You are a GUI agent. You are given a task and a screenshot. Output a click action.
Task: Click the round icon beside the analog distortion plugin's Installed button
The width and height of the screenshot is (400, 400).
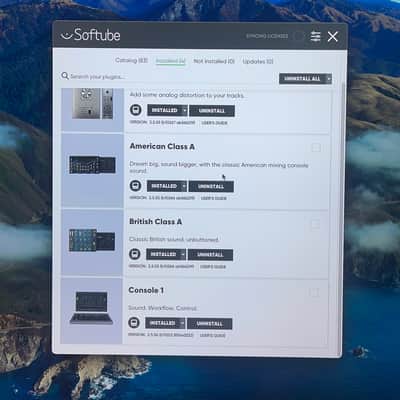tap(136, 110)
